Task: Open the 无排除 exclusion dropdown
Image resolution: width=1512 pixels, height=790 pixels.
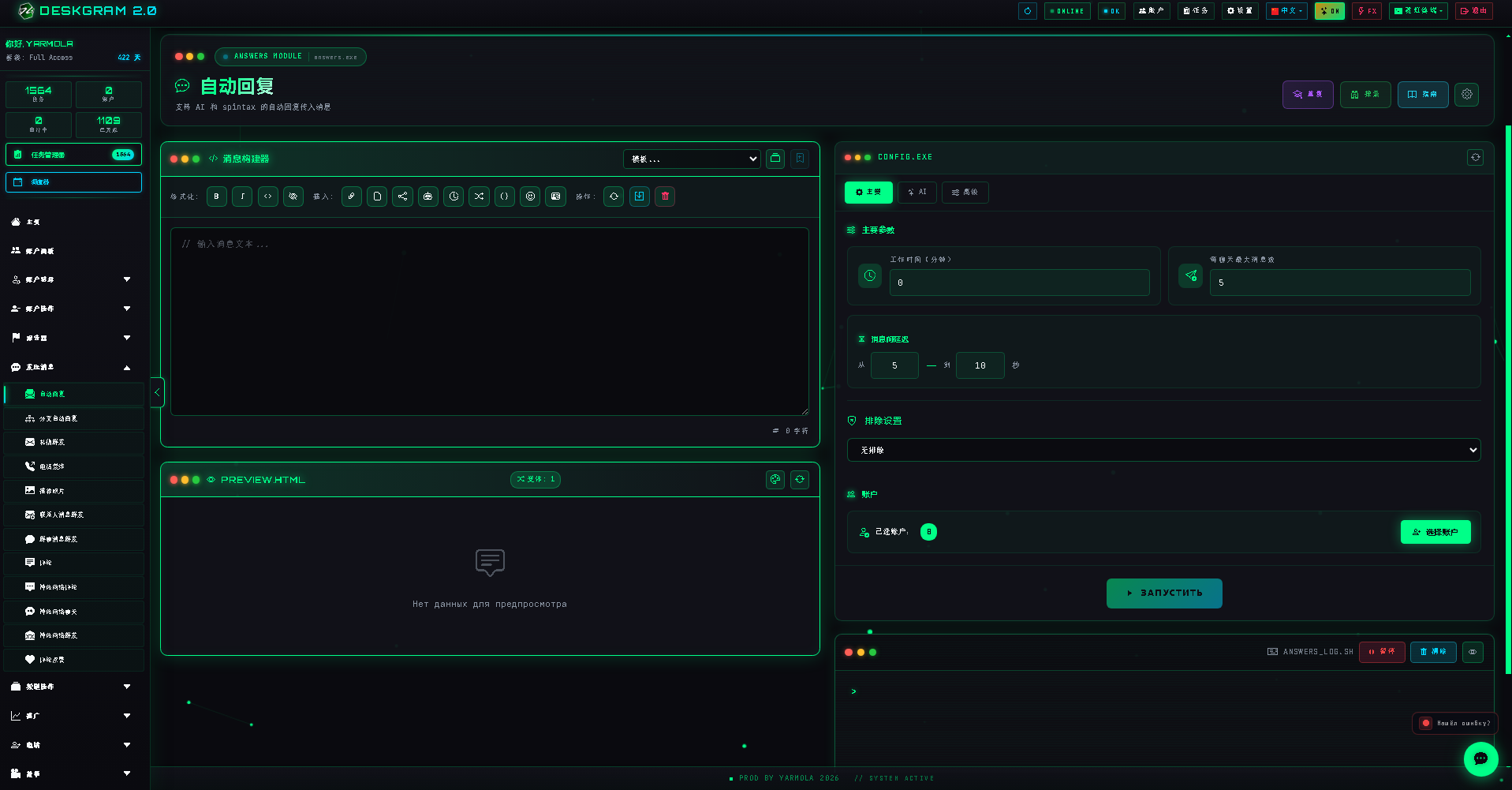Action: coord(1163,450)
